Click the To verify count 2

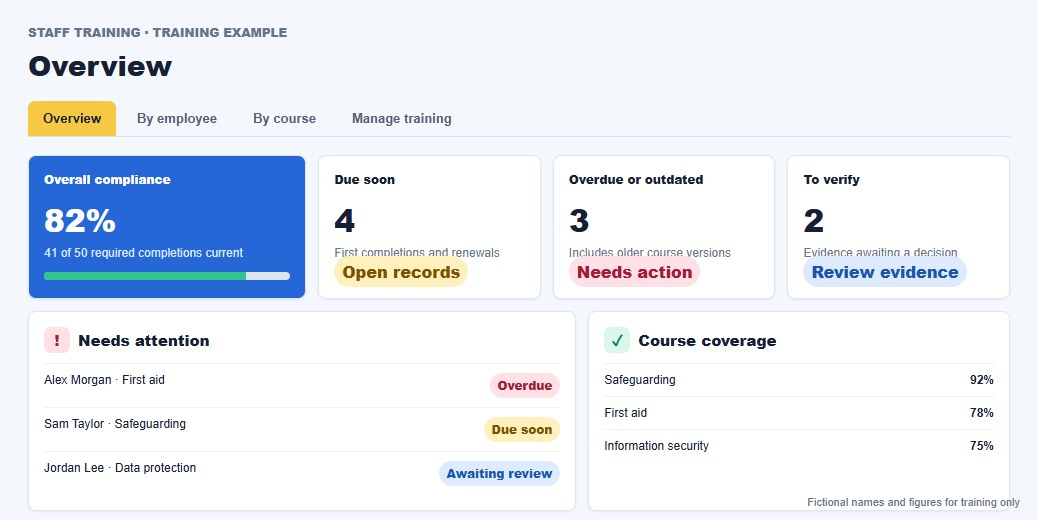[x=814, y=220]
